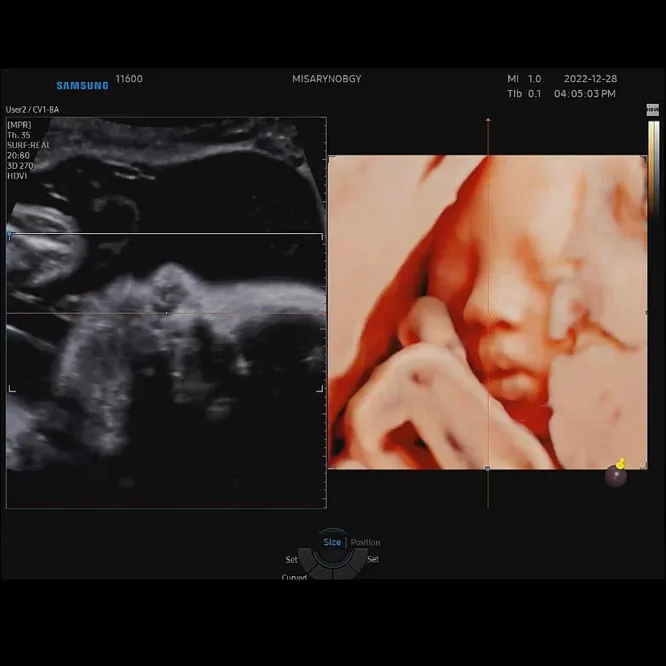Click the arrow atop the 3D vertical cut line
The width and height of the screenshot is (666, 666).
coord(488,120)
